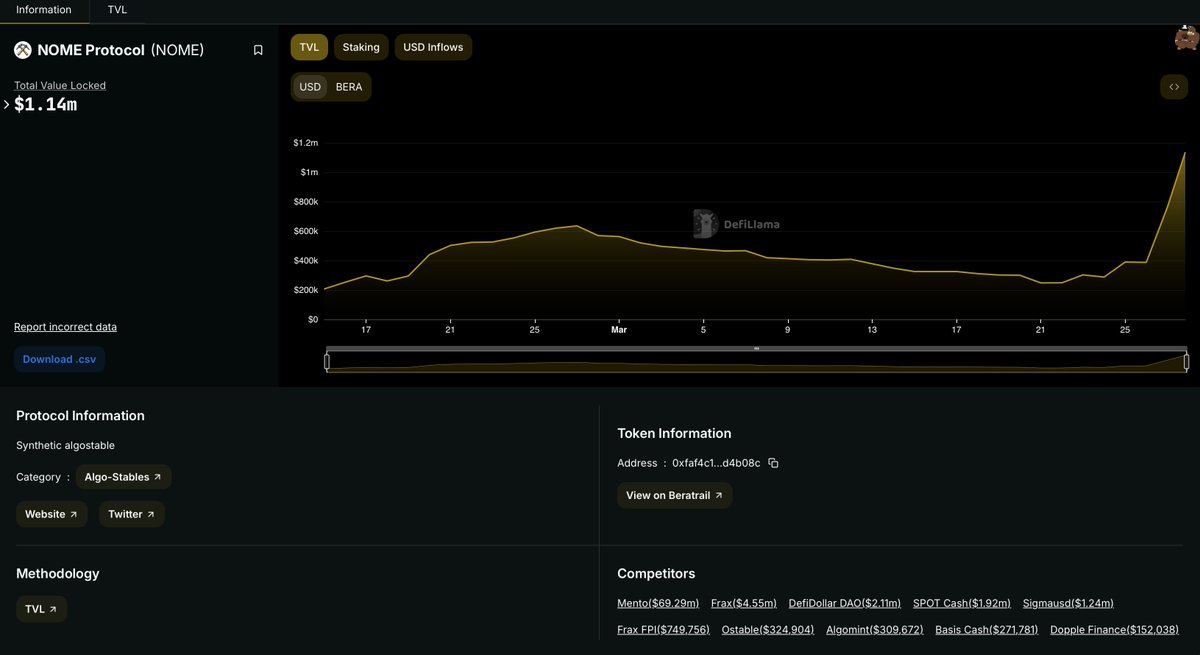Click left handle of chart range slider
The height and width of the screenshot is (655, 1200).
coord(327,362)
